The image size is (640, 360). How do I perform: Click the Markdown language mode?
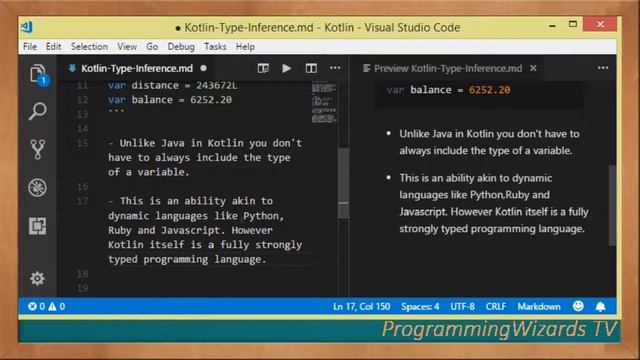point(539,307)
